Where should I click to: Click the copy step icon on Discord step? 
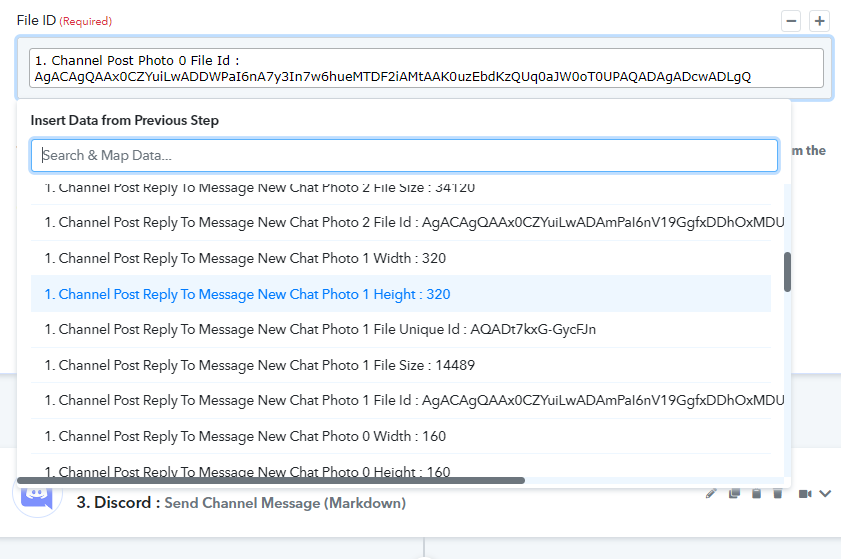click(x=734, y=494)
